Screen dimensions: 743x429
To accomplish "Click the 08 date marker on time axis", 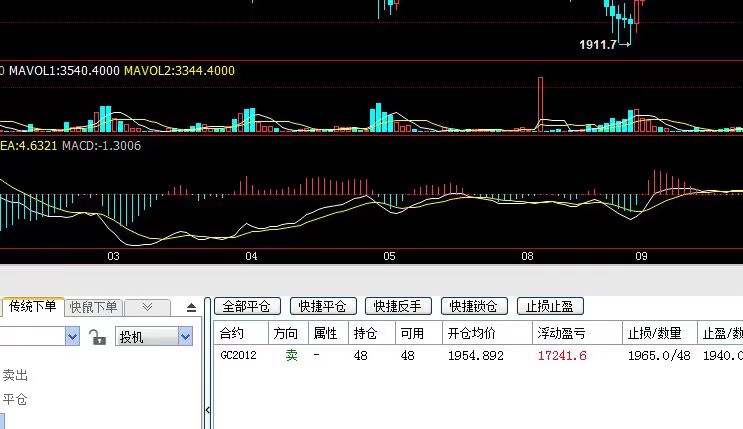I will coord(527,256).
